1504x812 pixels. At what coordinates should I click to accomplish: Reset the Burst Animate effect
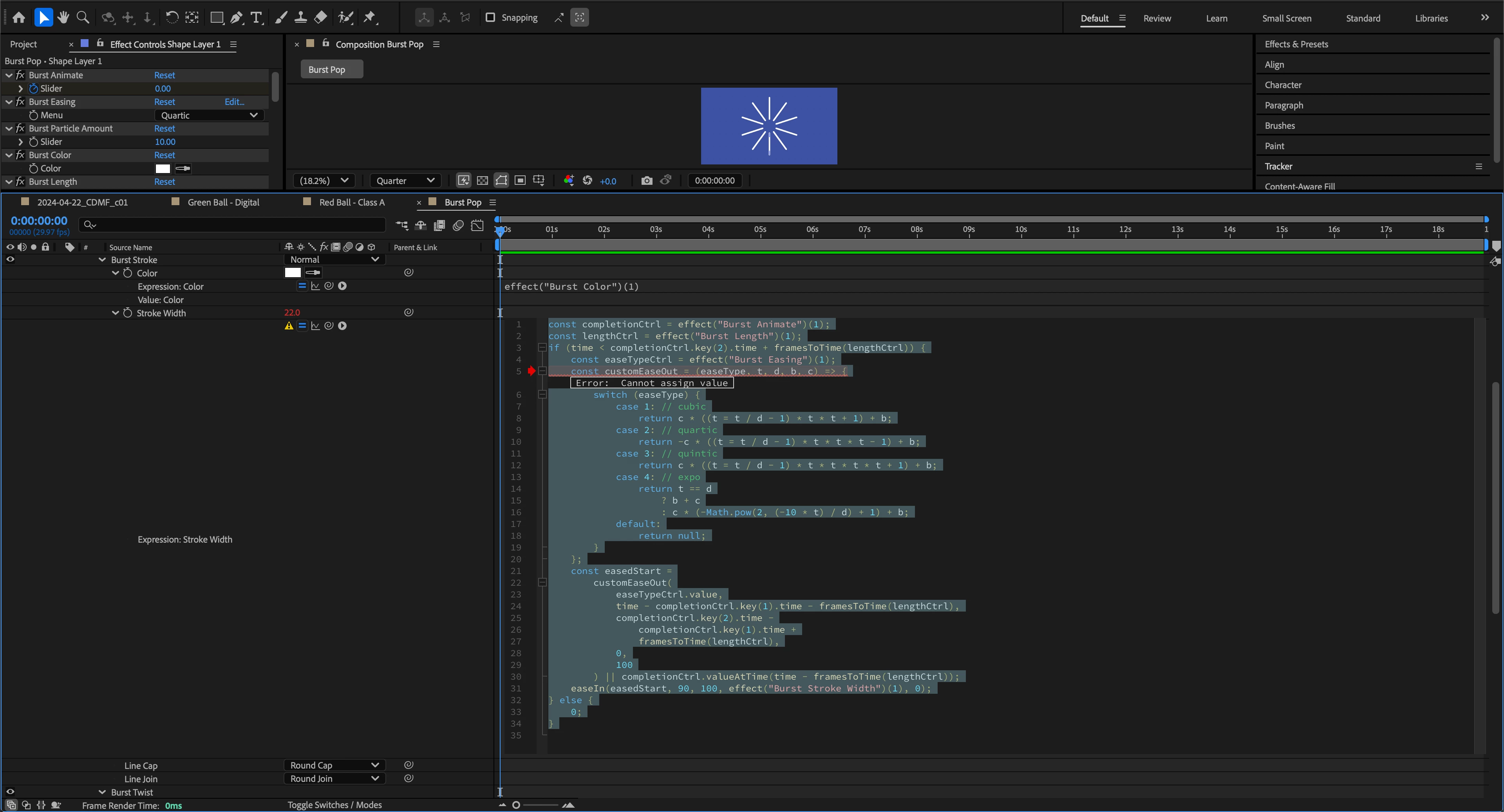[164, 75]
